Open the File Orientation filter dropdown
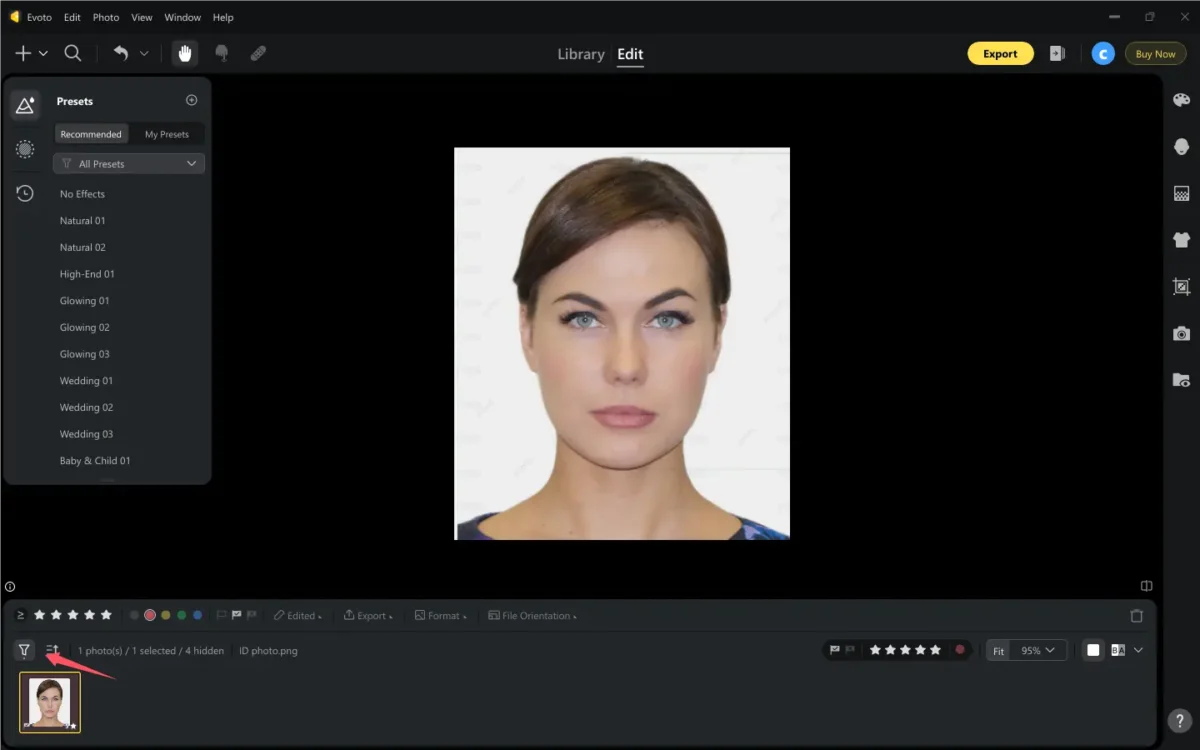 [532, 616]
